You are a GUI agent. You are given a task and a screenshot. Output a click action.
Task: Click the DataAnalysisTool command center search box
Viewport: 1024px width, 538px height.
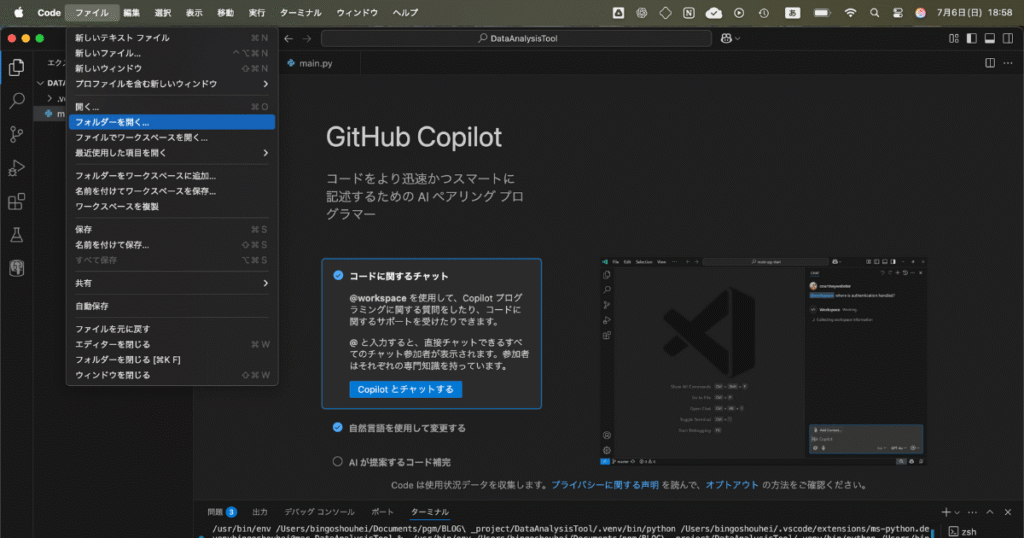(x=517, y=39)
